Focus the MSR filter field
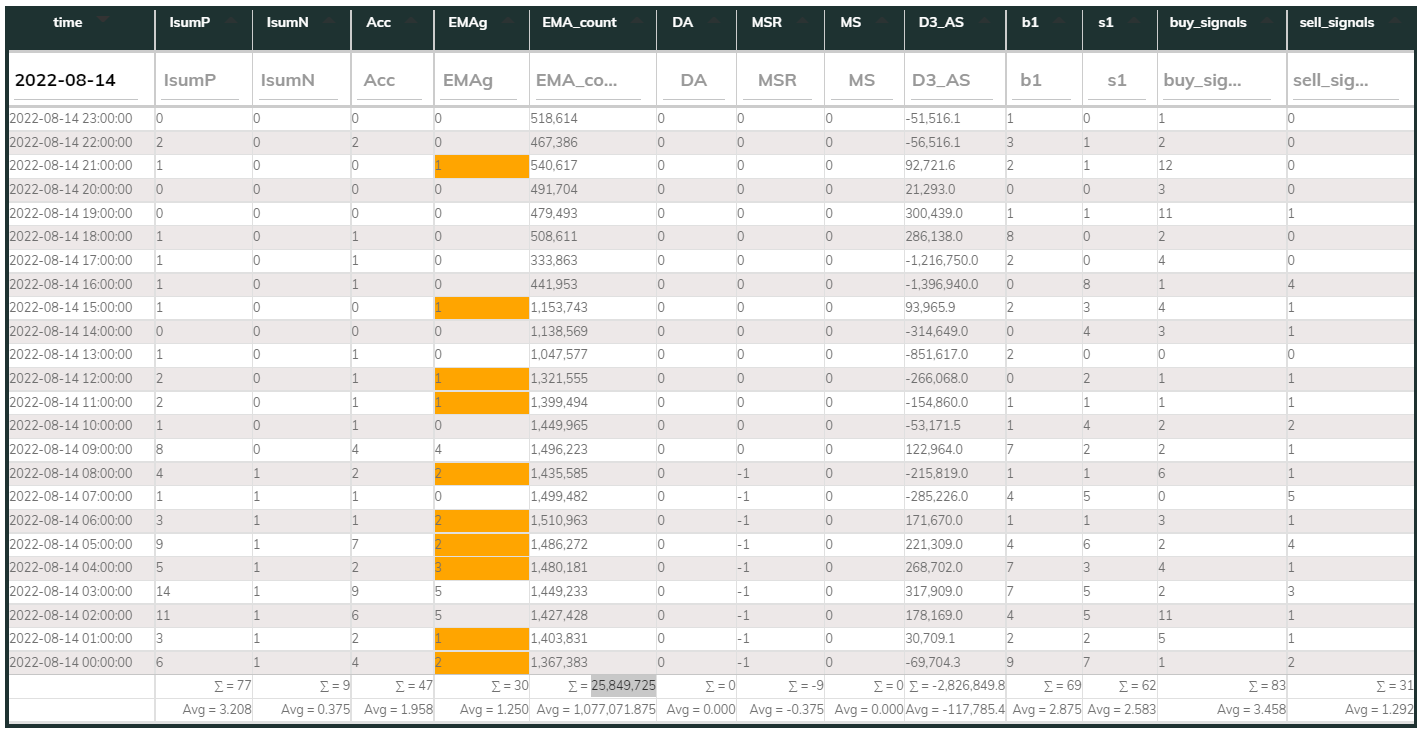The height and width of the screenshot is (733, 1422). tap(777, 80)
